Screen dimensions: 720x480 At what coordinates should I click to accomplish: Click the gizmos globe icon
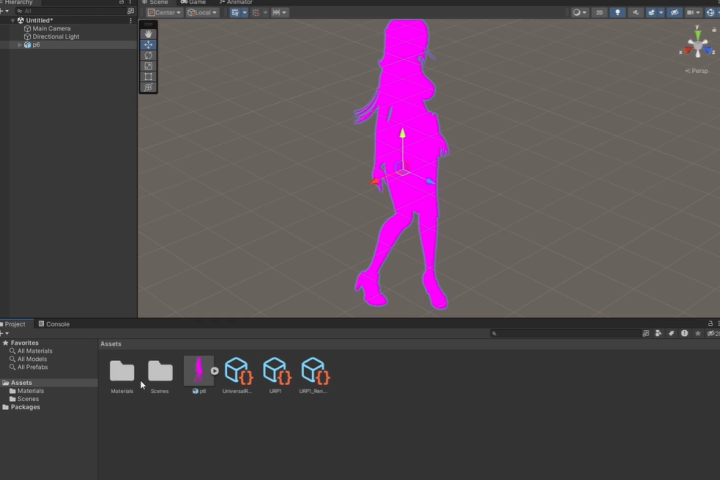(x=710, y=12)
